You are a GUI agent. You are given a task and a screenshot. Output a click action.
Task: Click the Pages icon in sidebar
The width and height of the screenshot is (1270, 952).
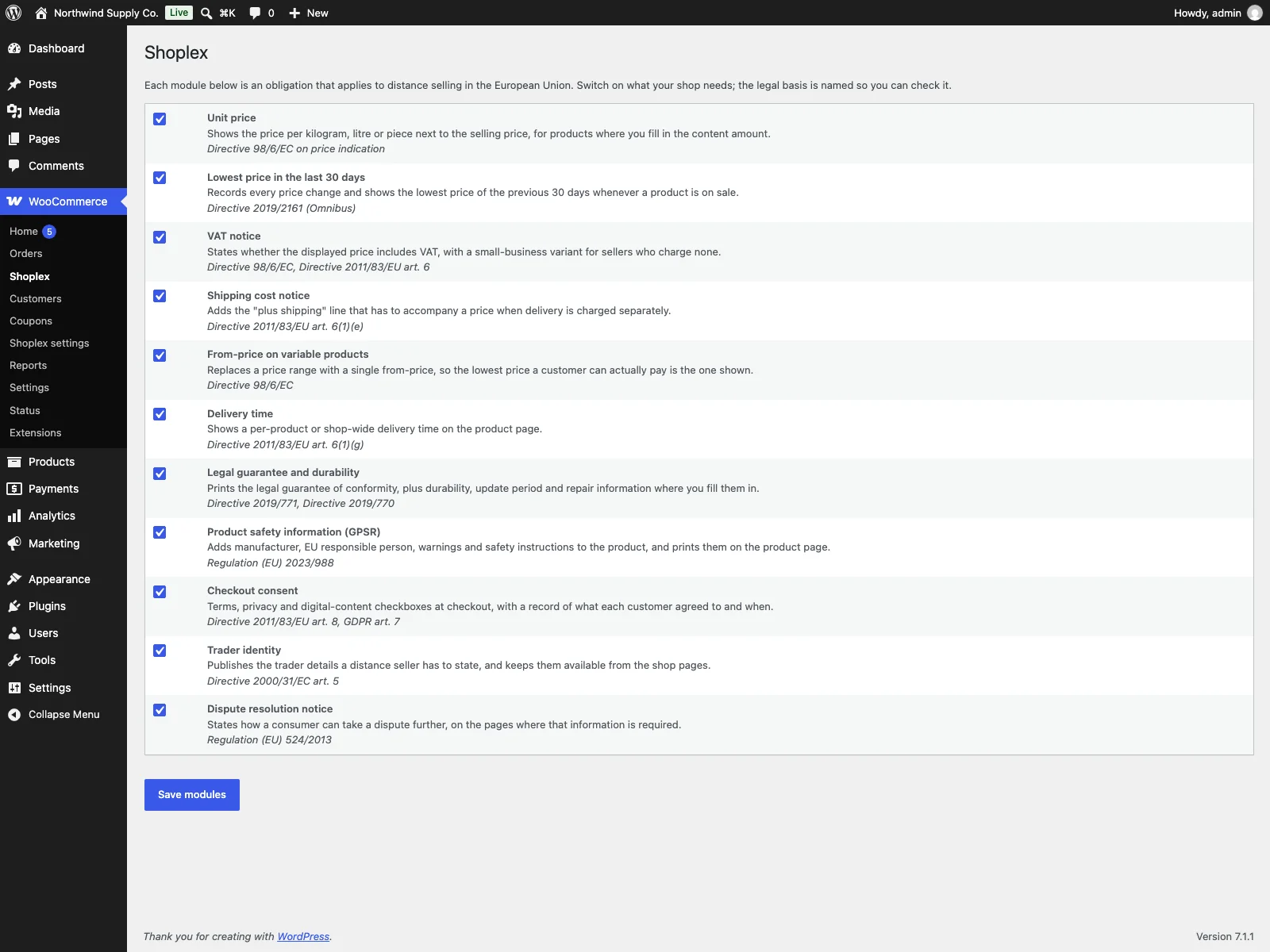[x=14, y=139]
